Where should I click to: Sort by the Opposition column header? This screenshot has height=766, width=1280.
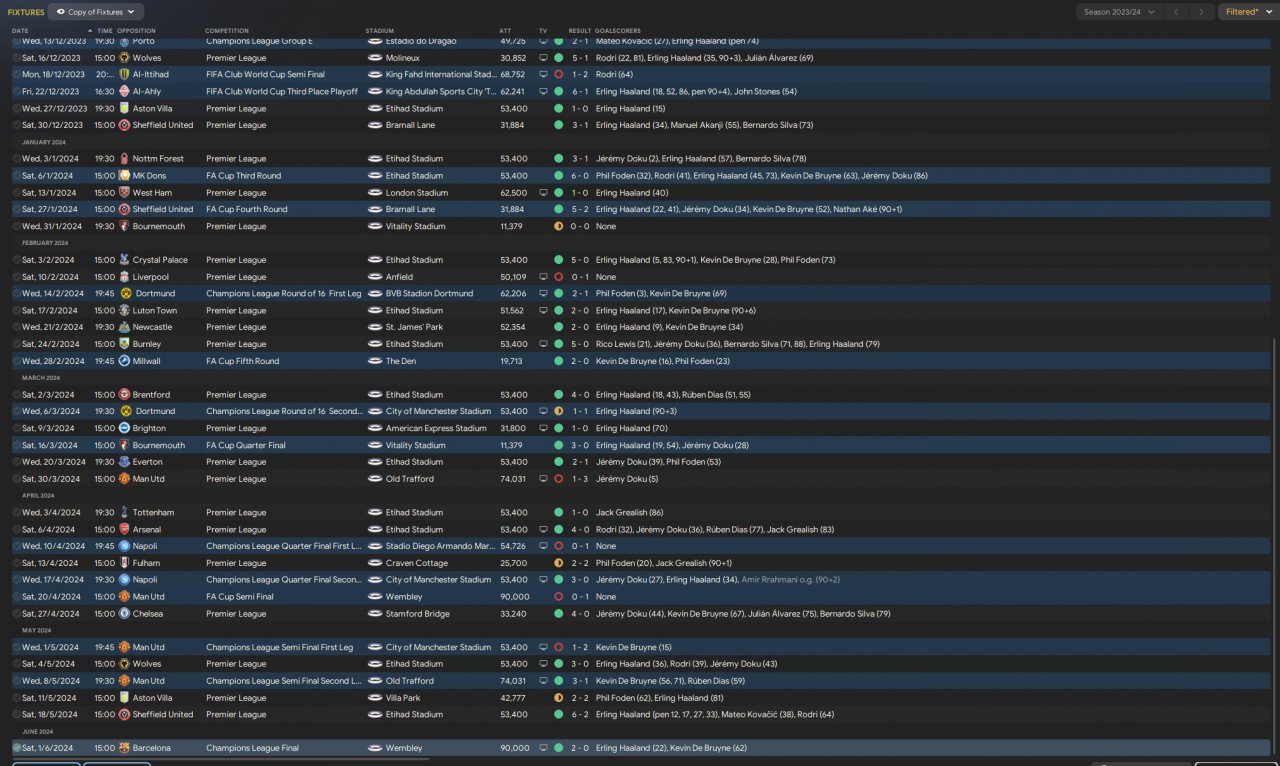point(136,31)
